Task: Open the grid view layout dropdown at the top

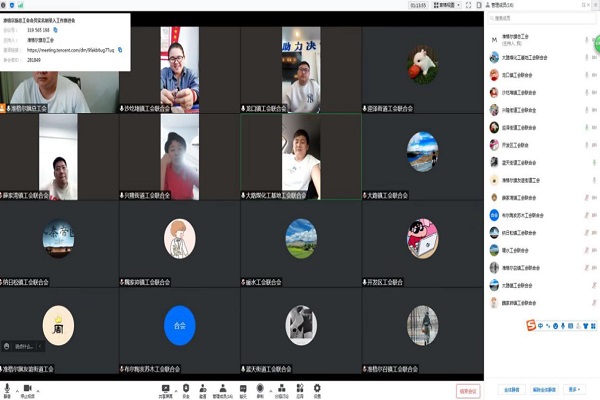Action: [446, 5]
